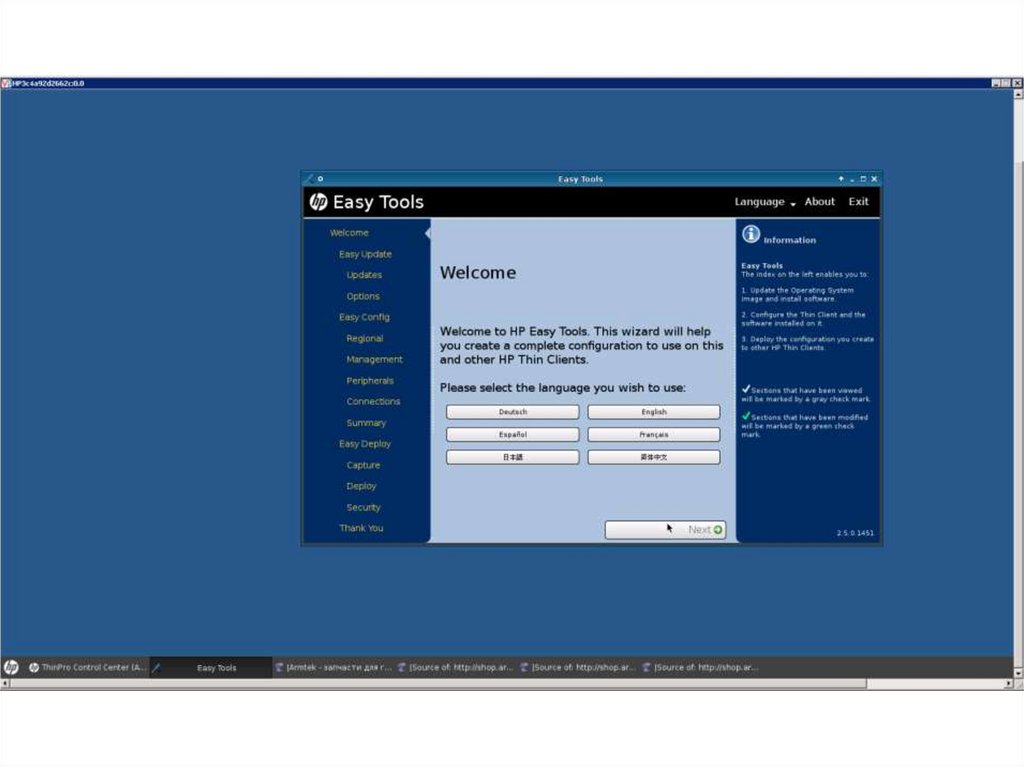This screenshot has width=1024, height=767.
Task: Go to the Thank You page
Action: tap(360, 528)
